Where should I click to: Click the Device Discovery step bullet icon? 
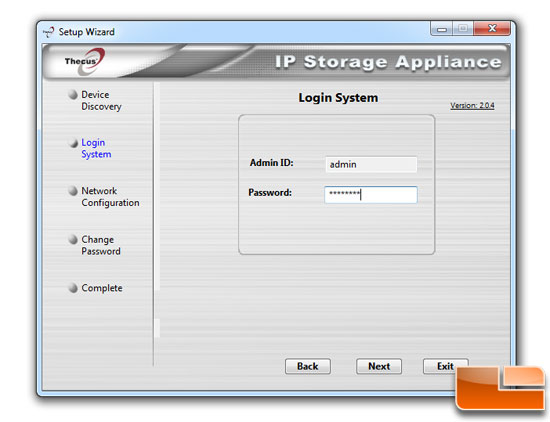coord(73,95)
